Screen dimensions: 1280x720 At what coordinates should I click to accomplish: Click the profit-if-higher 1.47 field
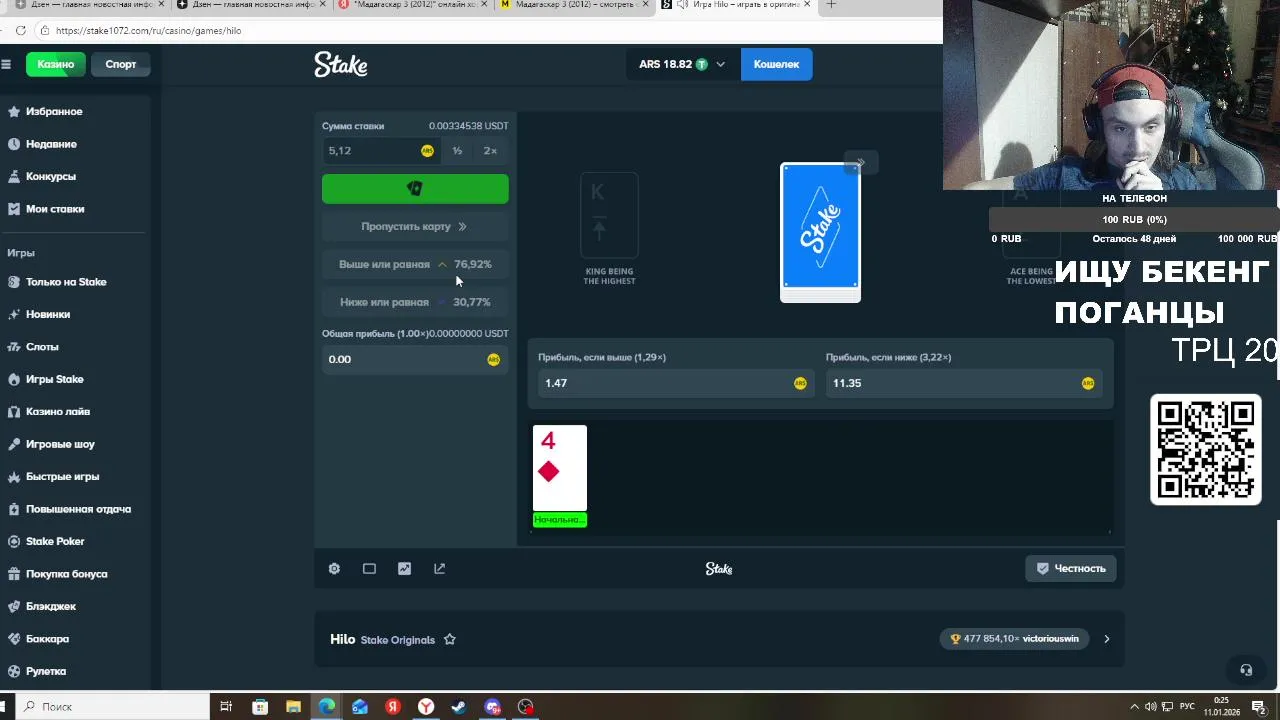(675, 383)
